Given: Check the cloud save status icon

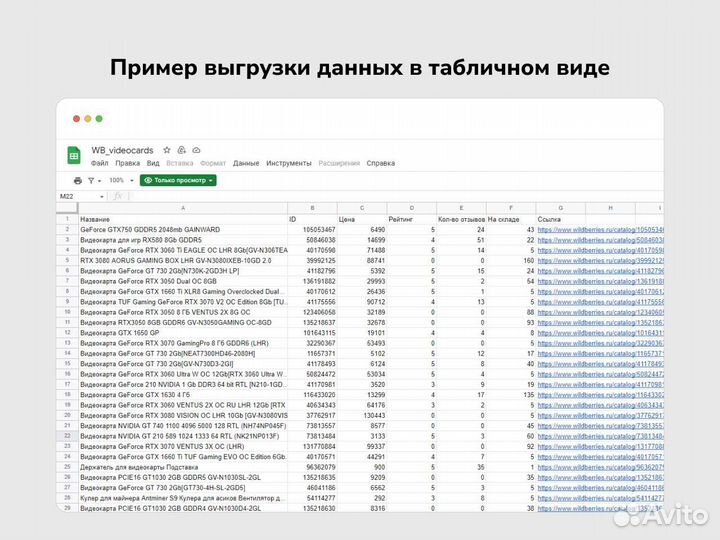Looking at the screenshot, I should point(196,150).
